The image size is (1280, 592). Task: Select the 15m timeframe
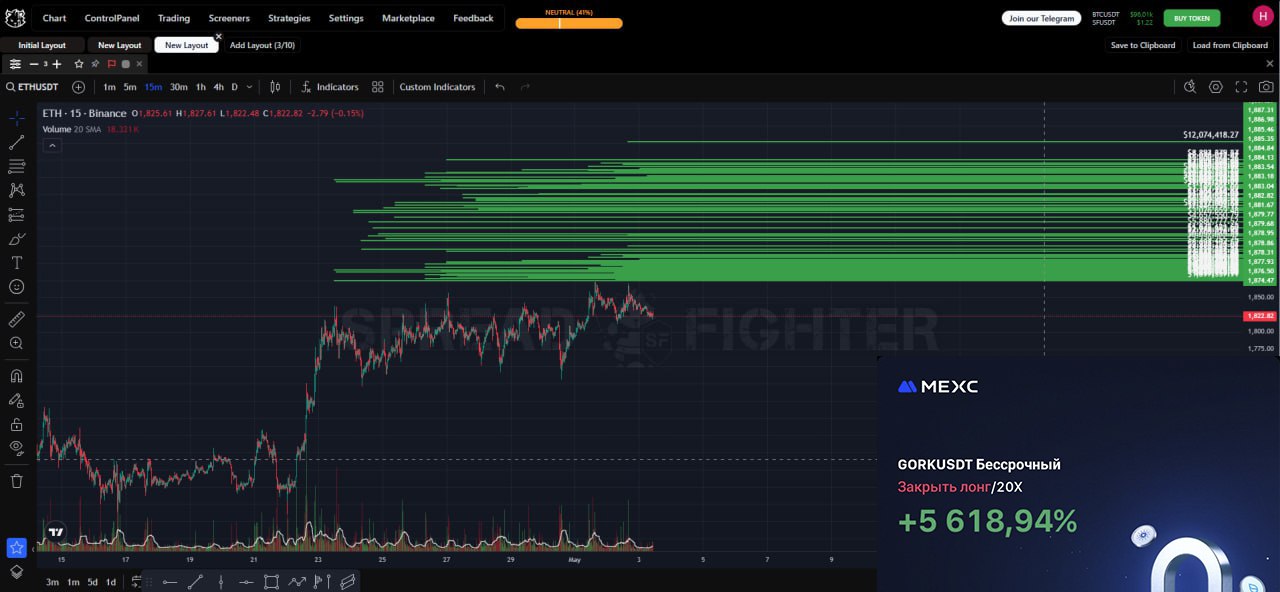(153, 87)
